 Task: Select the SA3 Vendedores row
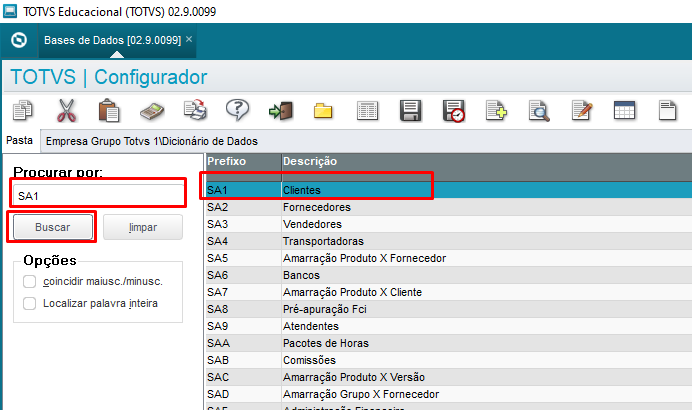pyautogui.click(x=449, y=224)
